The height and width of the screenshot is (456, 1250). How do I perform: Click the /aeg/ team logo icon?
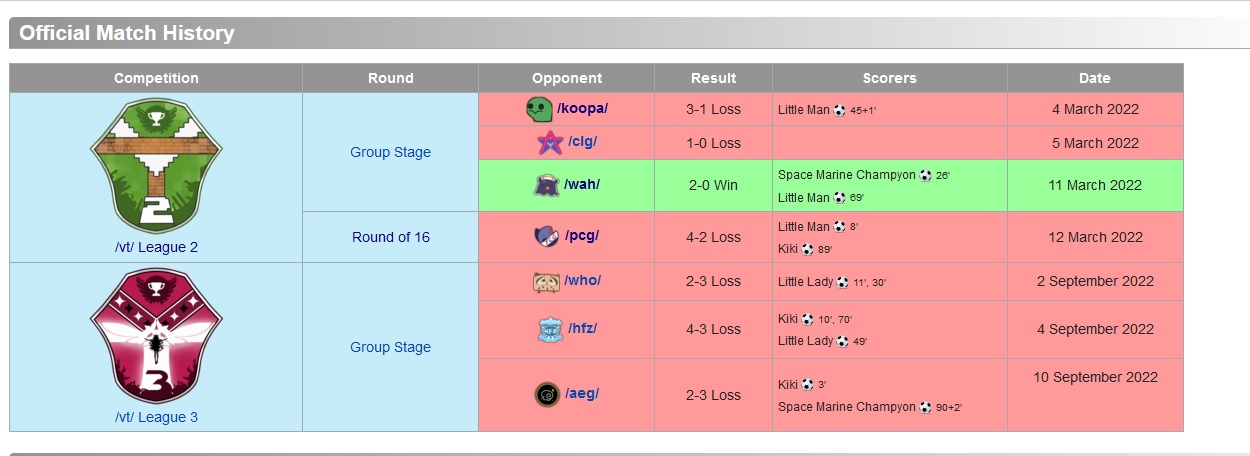(x=547, y=394)
